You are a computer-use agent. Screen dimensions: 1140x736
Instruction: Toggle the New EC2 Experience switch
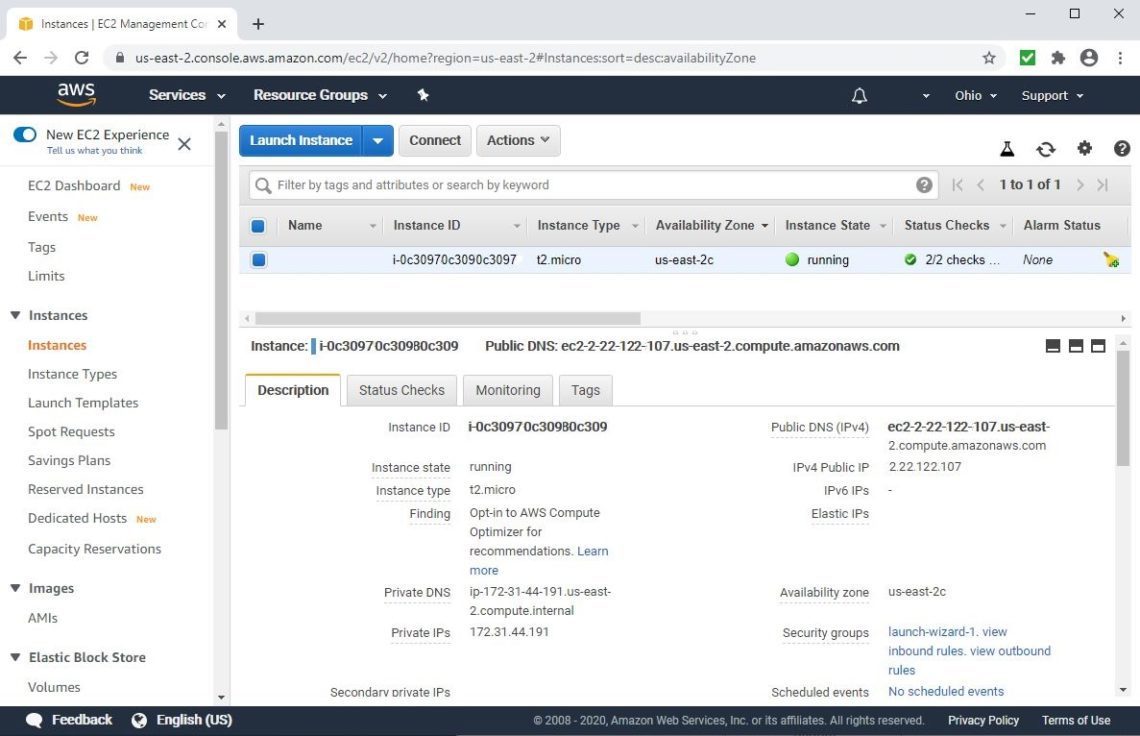25,135
